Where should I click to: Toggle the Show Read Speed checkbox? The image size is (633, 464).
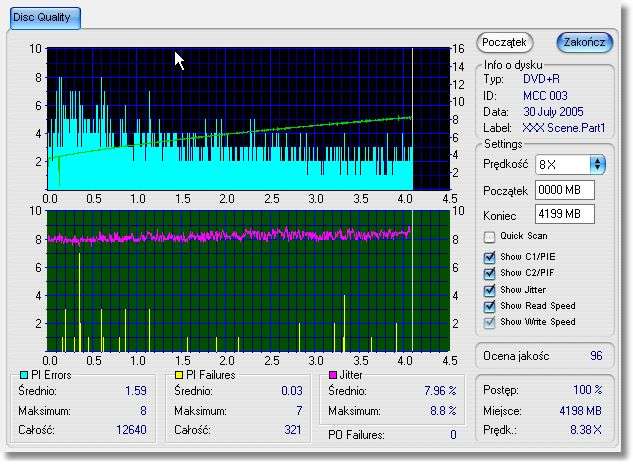(489, 306)
